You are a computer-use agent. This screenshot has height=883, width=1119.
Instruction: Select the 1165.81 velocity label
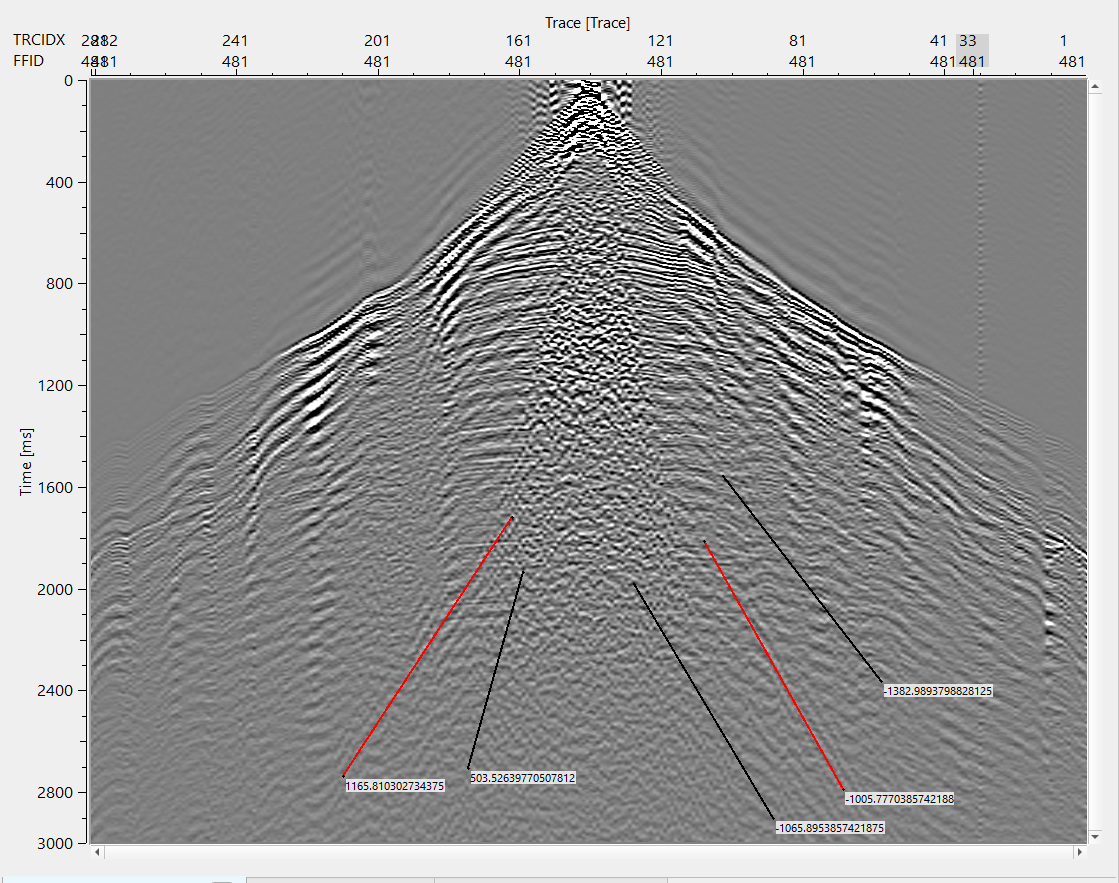point(394,786)
